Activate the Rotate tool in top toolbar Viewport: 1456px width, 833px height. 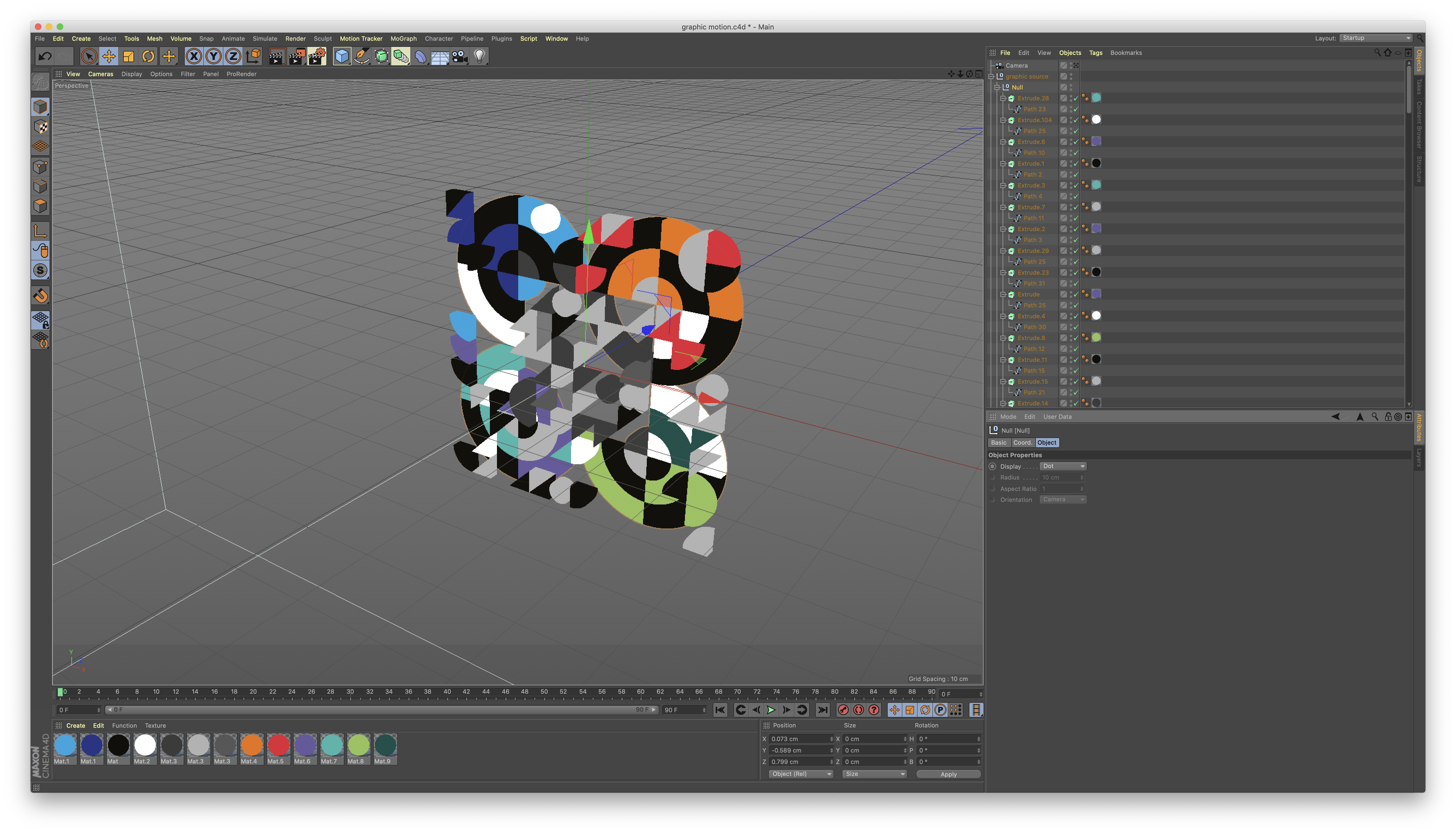click(148, 56)
